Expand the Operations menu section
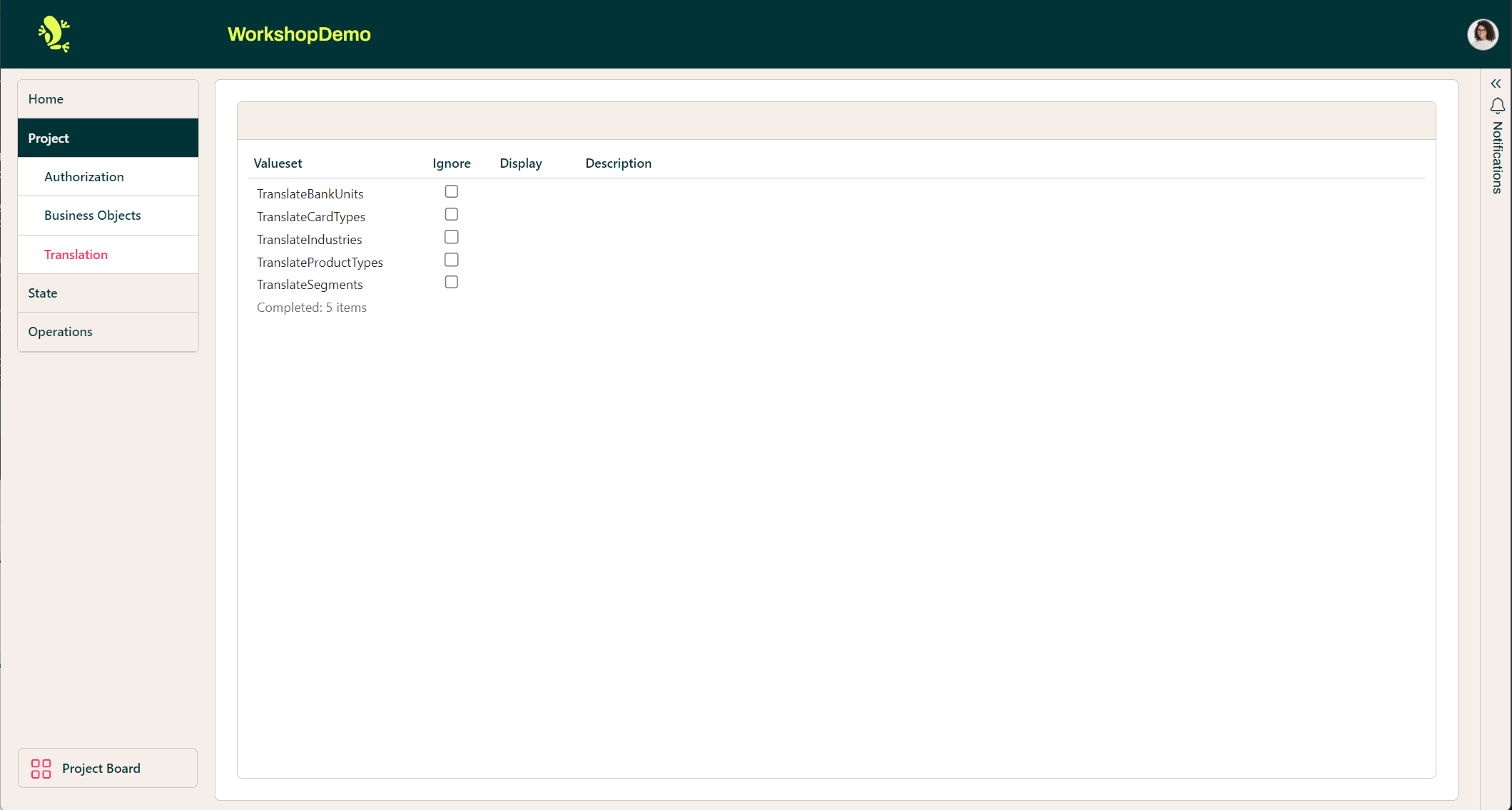This screenshot has height=810, width=1512. tap(108, 332)
